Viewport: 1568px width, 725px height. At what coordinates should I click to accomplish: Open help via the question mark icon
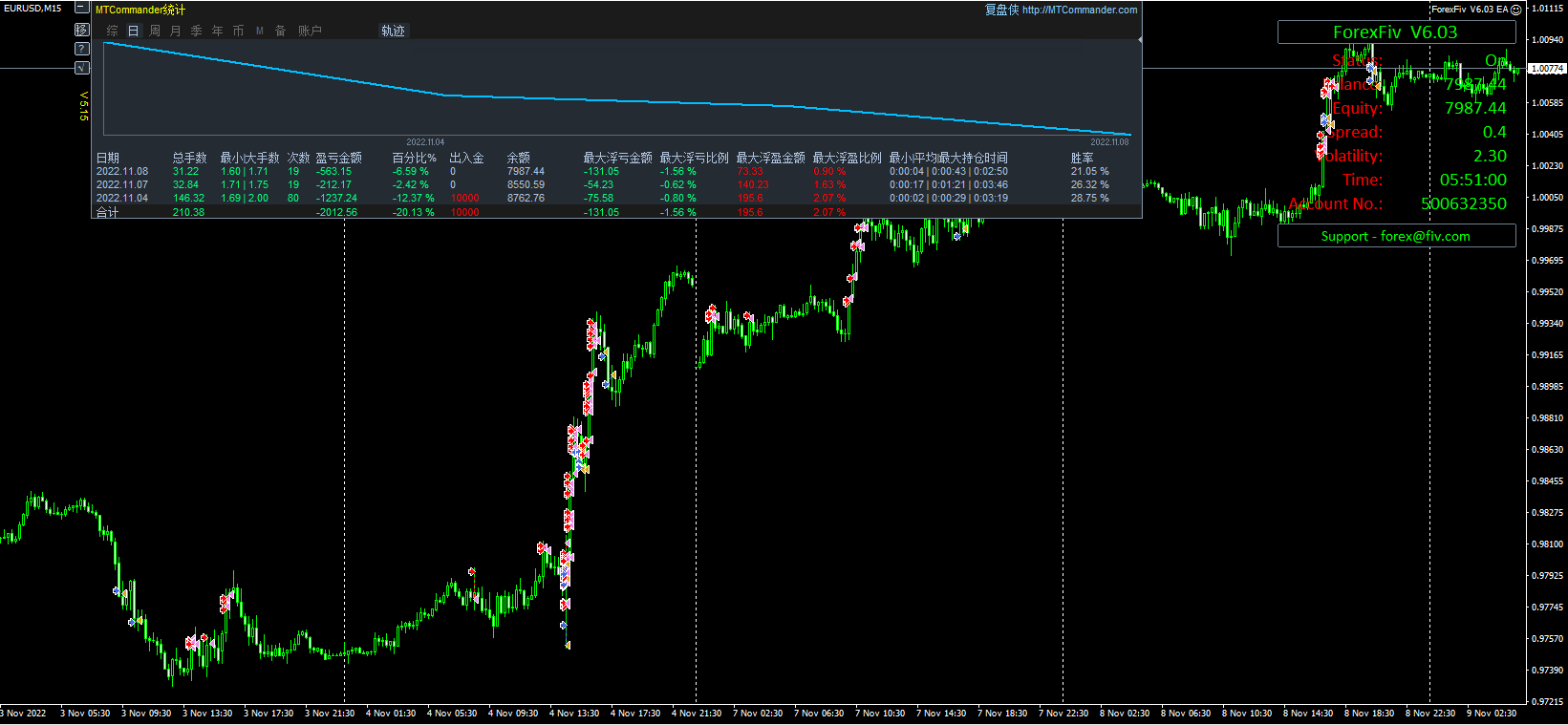coord(82,49)
